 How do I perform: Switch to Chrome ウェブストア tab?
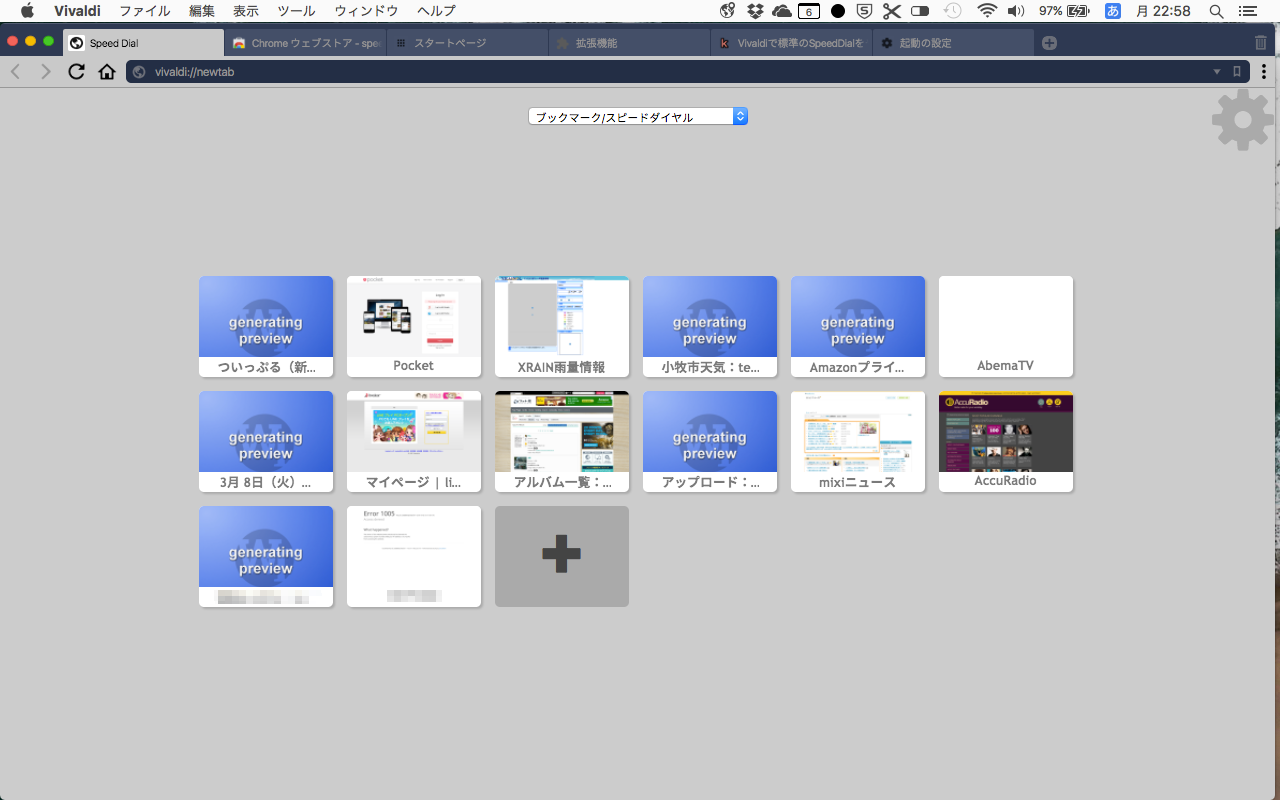coord(306,43)
